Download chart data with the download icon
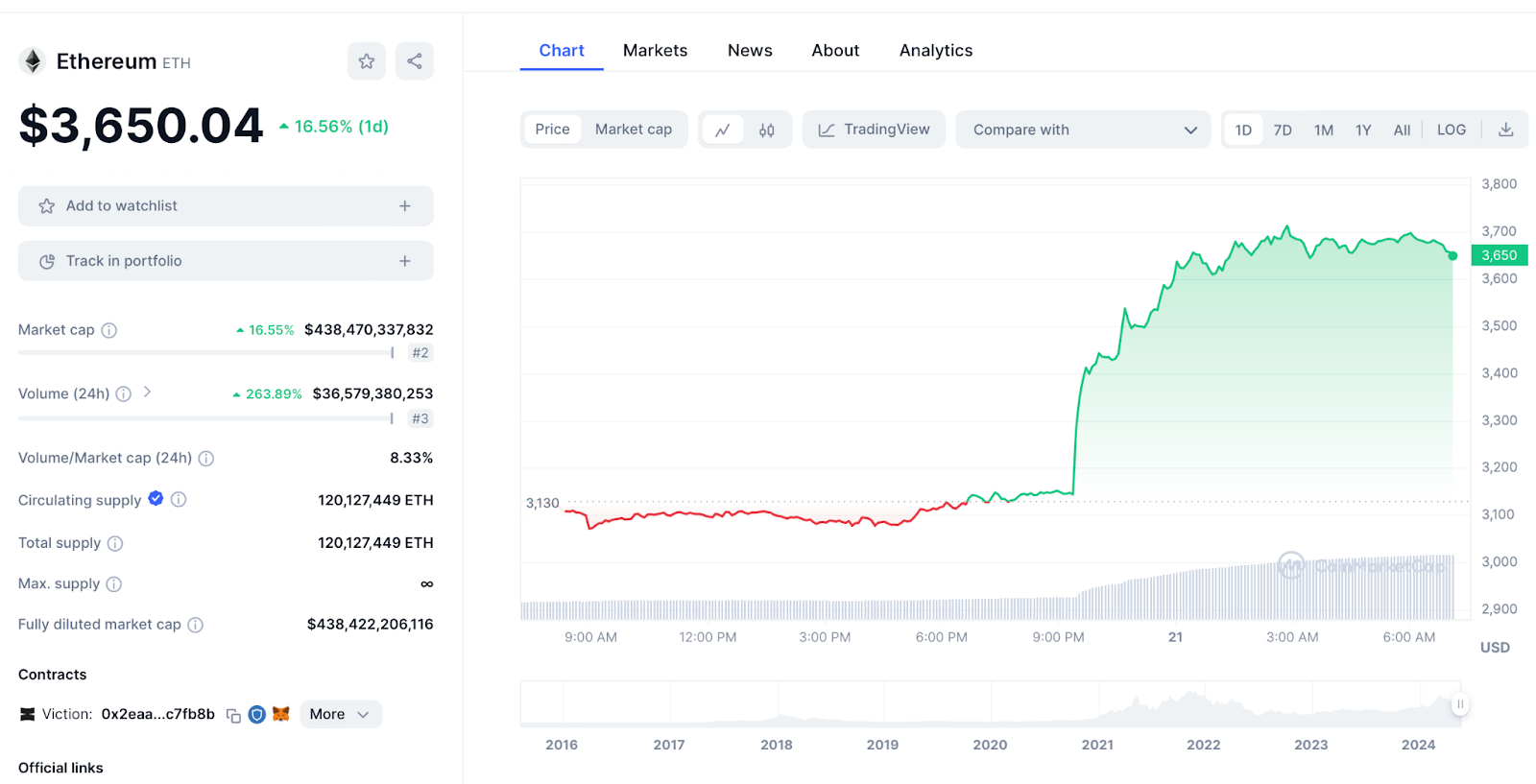 (x=1506, y=130)
